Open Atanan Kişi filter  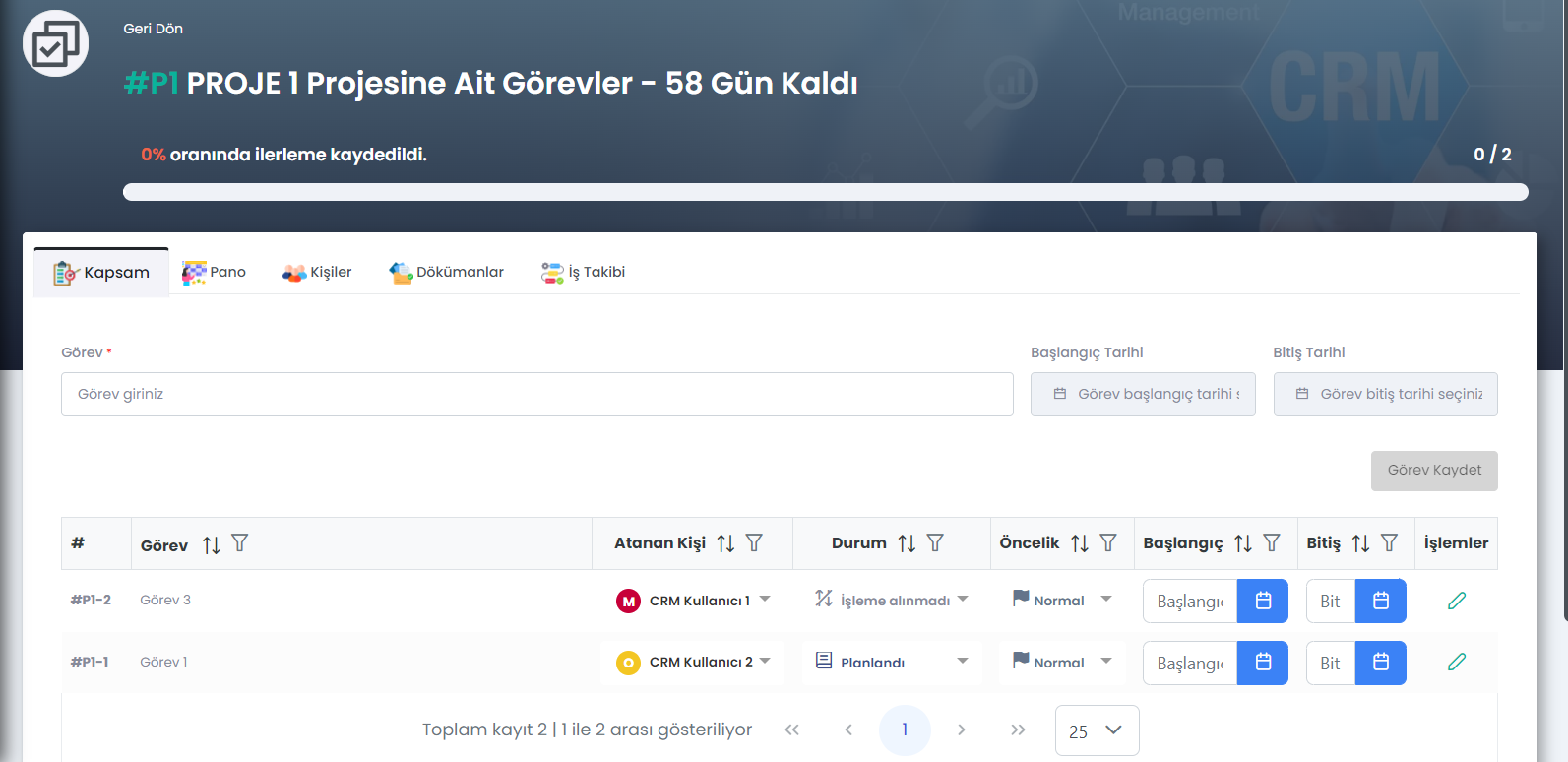click(x=754, y=542)
